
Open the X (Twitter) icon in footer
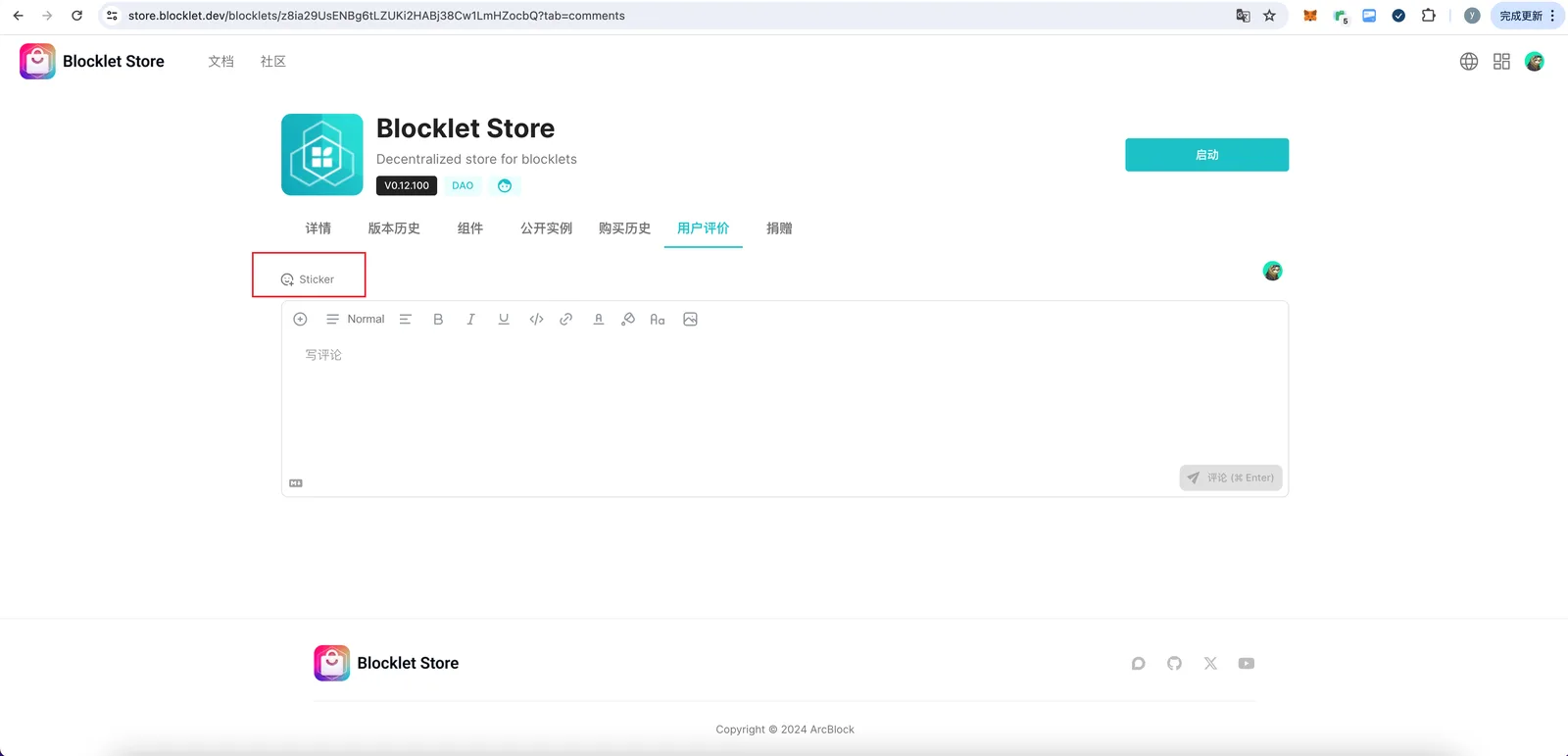1210,664
